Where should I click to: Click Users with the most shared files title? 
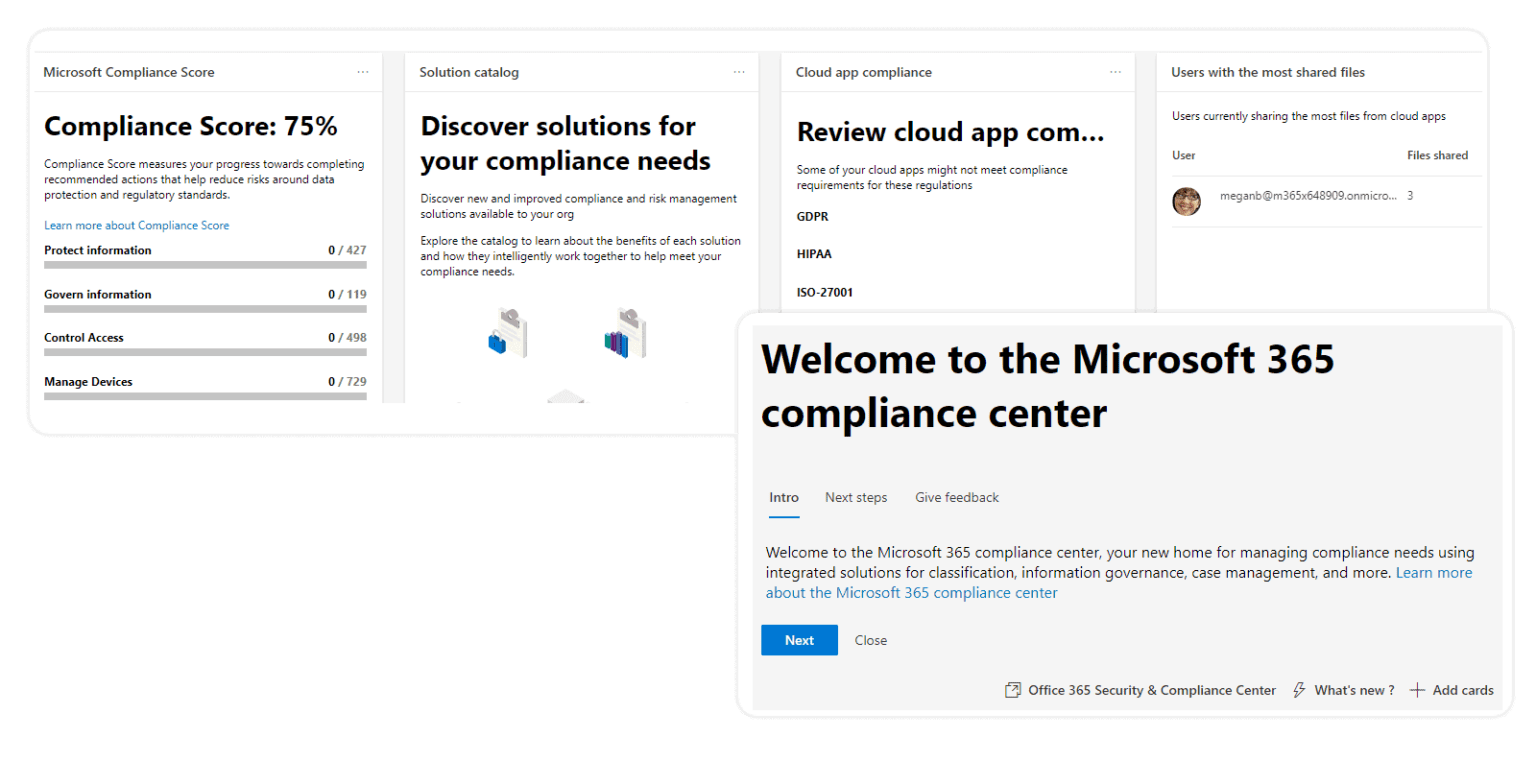[x=1268, y=72]
